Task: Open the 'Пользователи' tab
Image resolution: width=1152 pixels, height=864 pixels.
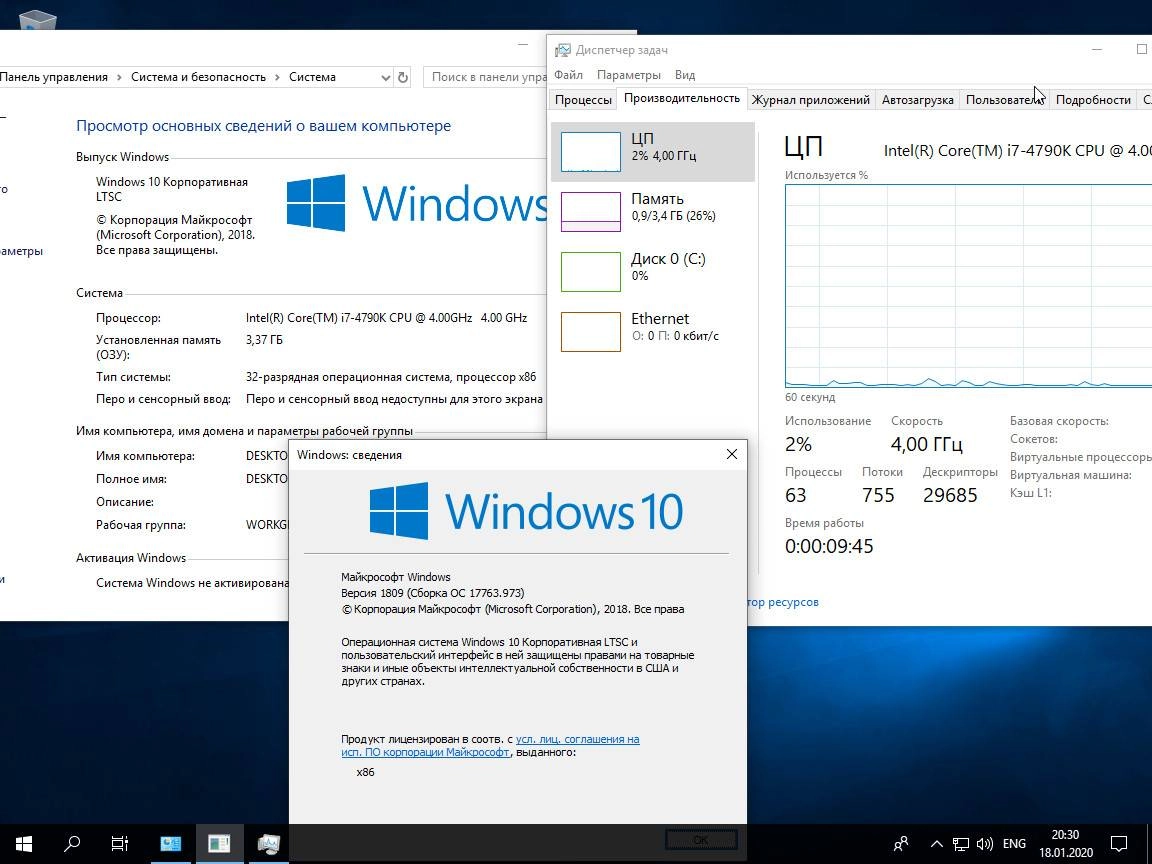Action: coord(1004,100)
